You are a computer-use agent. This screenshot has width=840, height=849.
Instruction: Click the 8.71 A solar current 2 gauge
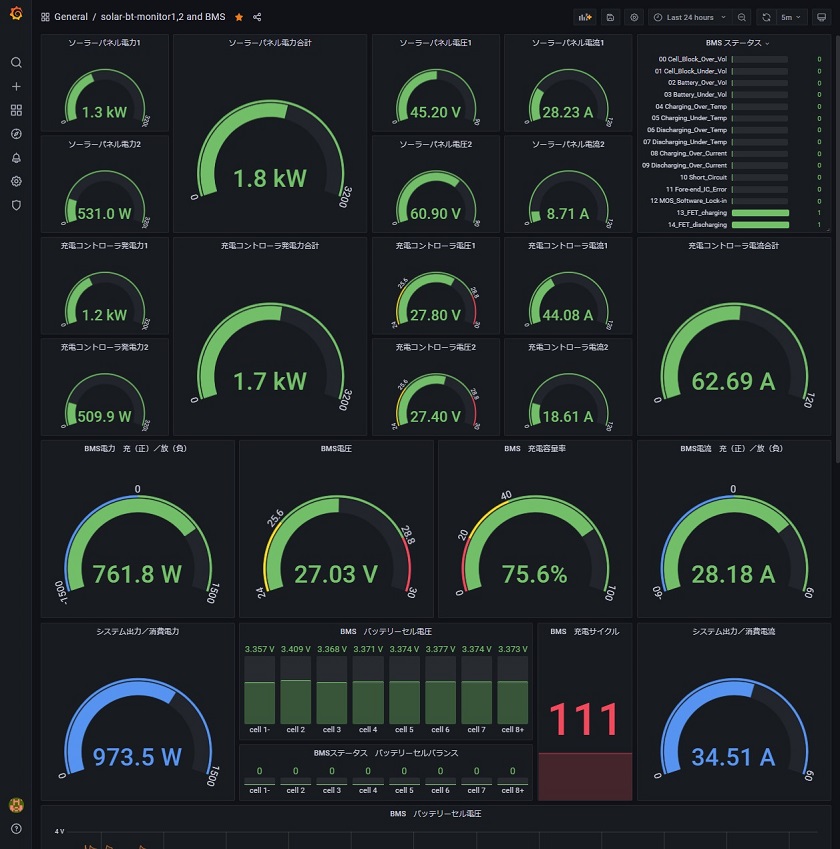(568, 198)
